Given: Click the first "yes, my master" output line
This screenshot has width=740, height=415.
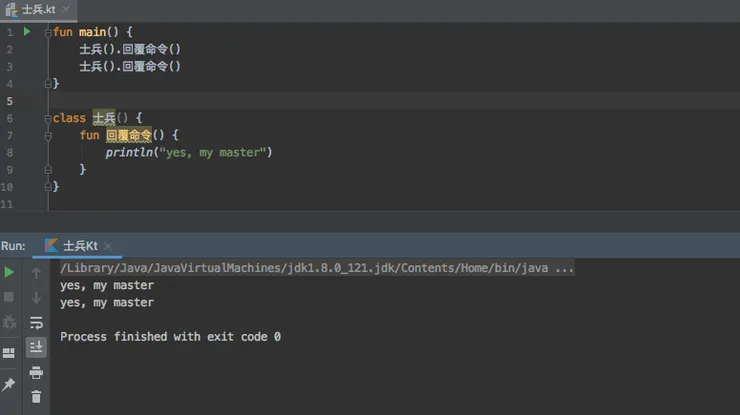Looking at the screenshot, I should [107, 285].
